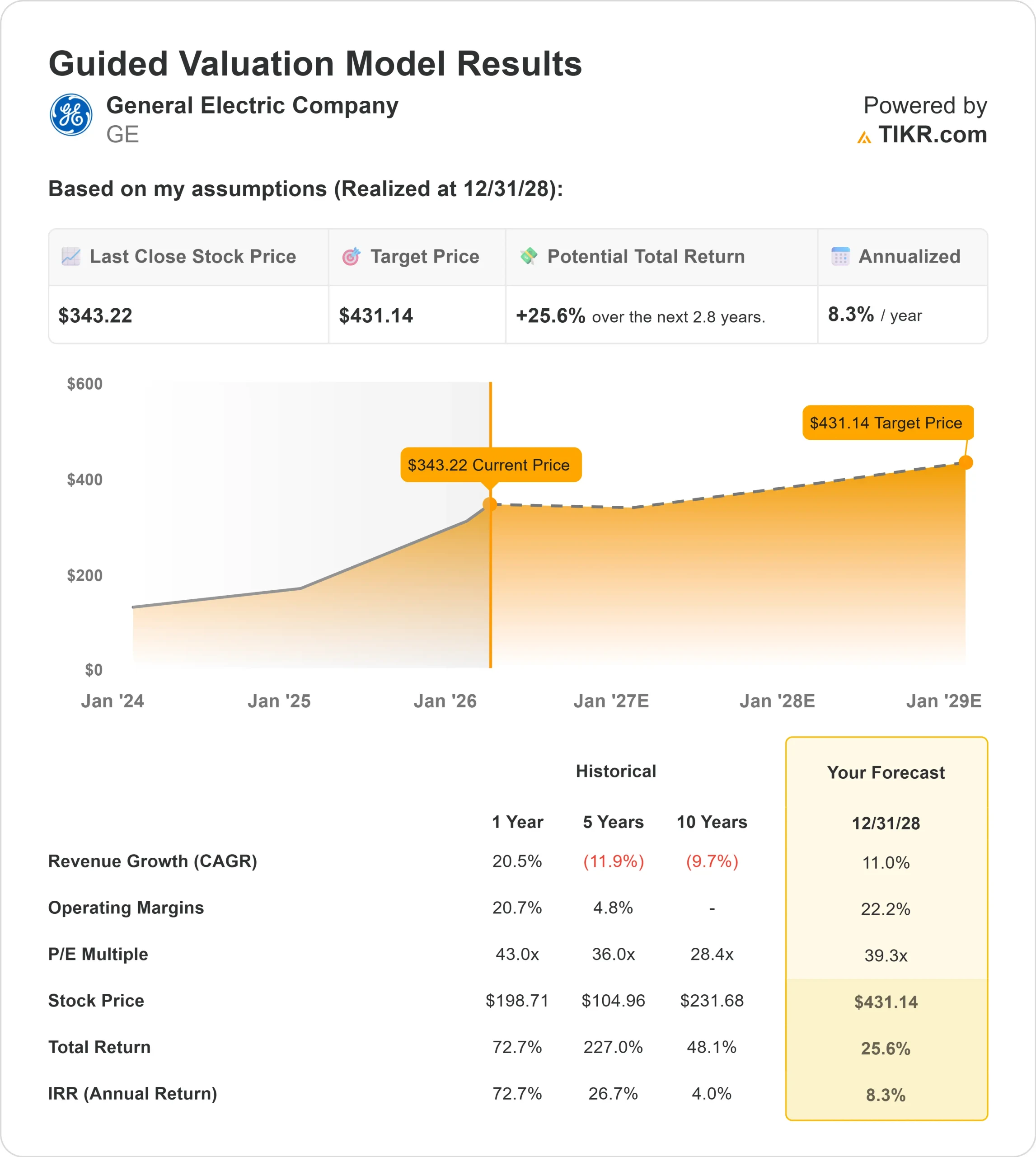Click the Historical column group header
The image size is (1036, 1157).
[616, 771]
